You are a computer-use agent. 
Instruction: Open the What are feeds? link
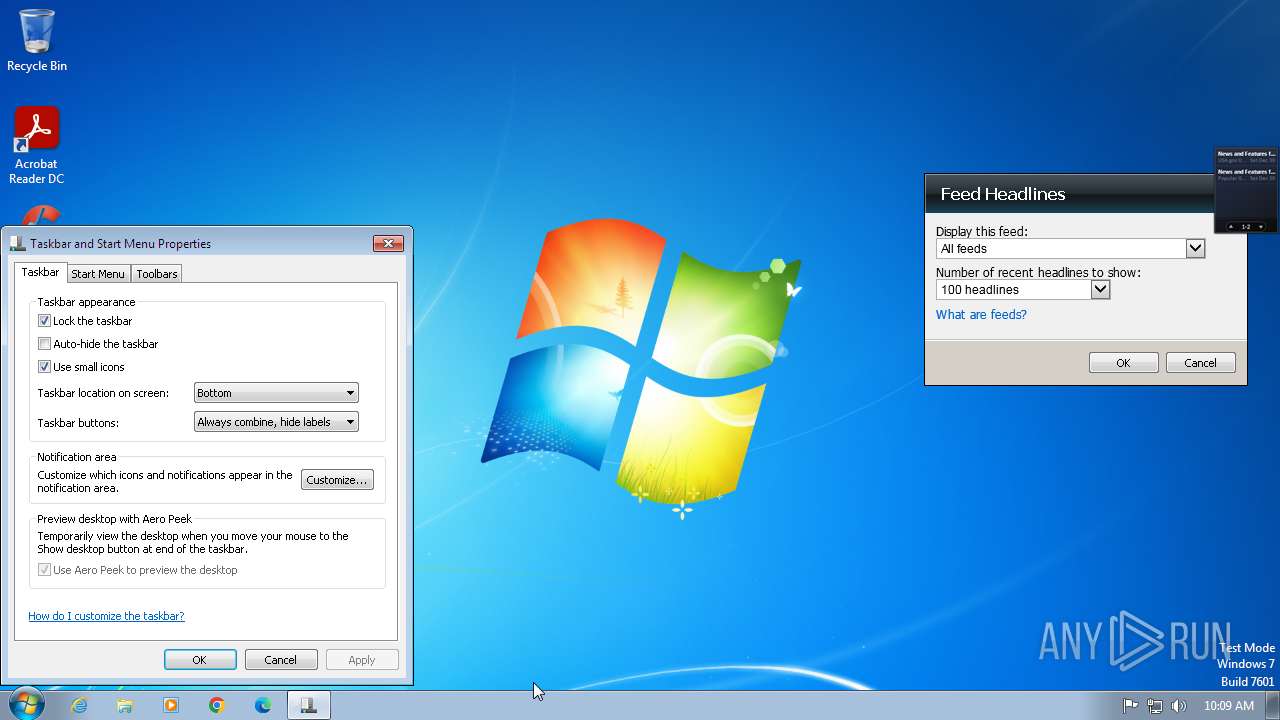(981, 315)
